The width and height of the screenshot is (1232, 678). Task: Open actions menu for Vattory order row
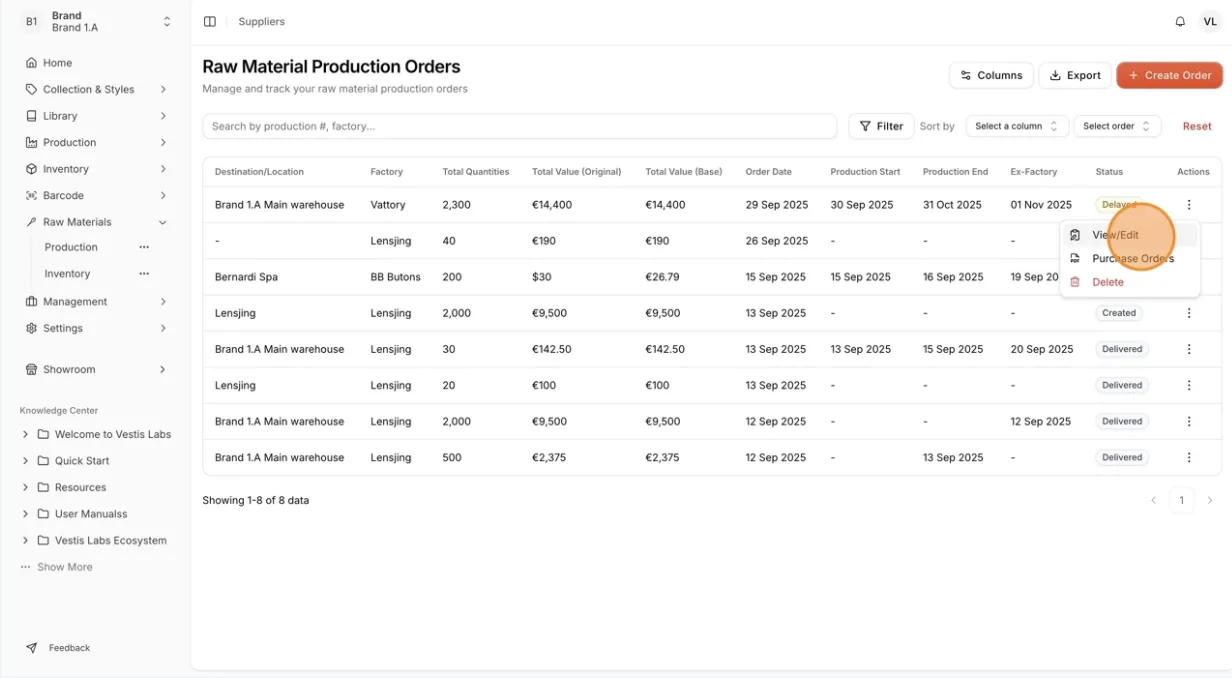[1189, 205]
